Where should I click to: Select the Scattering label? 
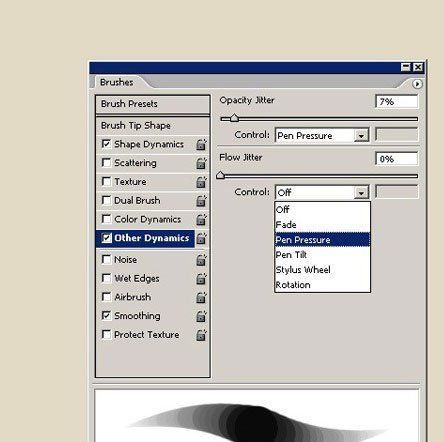135,163
